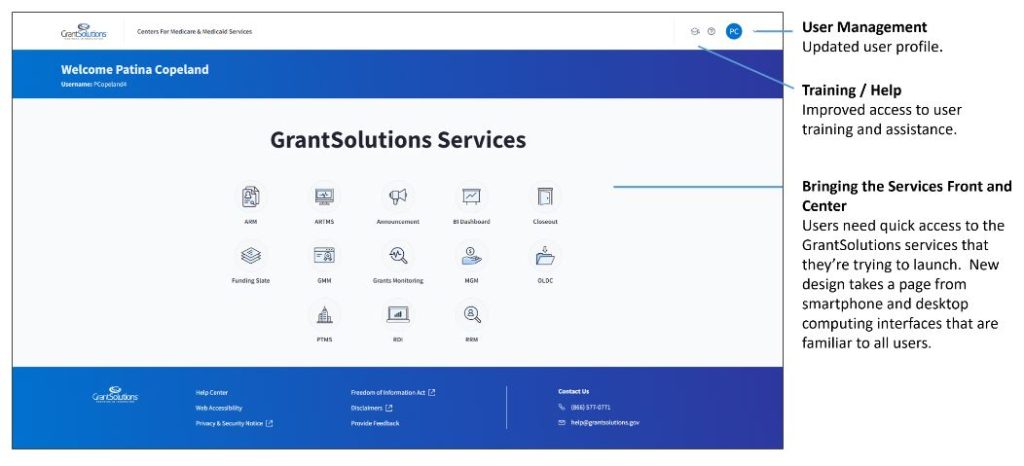Open the GMM service icon
The image size is (1024, 466).
[324, 256]
